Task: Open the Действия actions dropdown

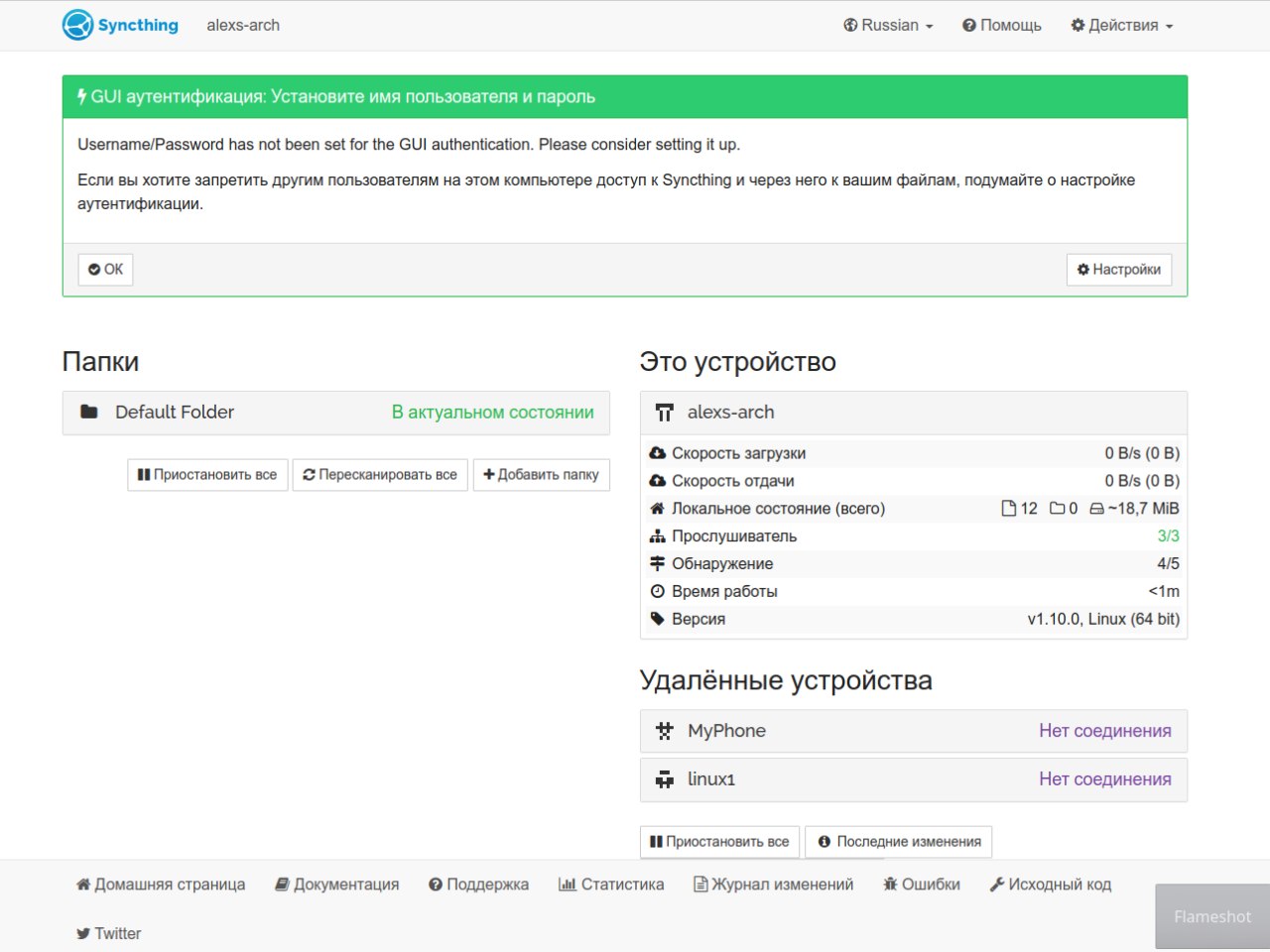Action: point(1122,26)
